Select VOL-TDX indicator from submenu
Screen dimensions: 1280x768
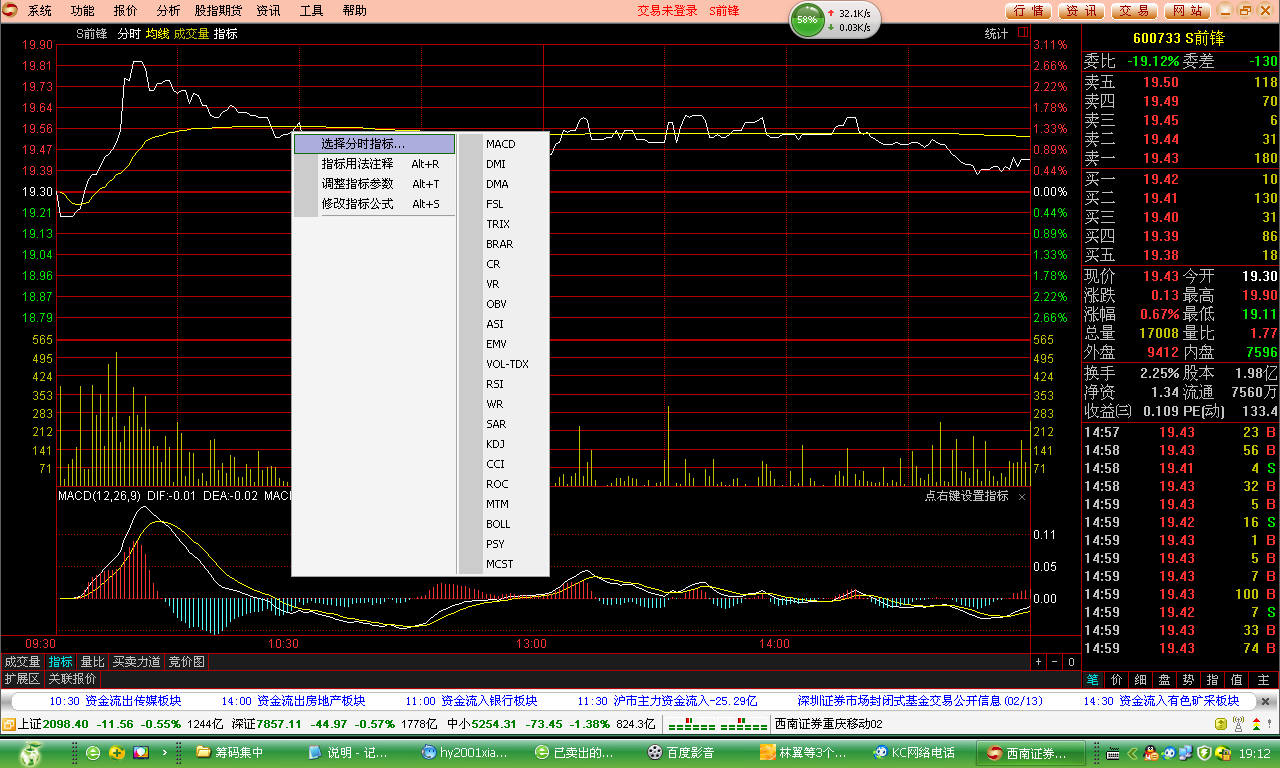coord(503,364)
